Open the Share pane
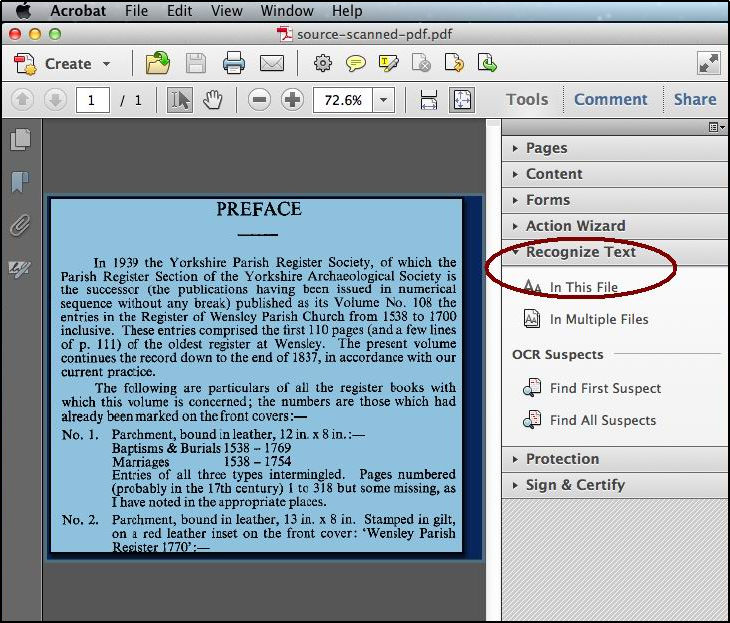This screenshot has width=730, height=623. tap(695, 100)
